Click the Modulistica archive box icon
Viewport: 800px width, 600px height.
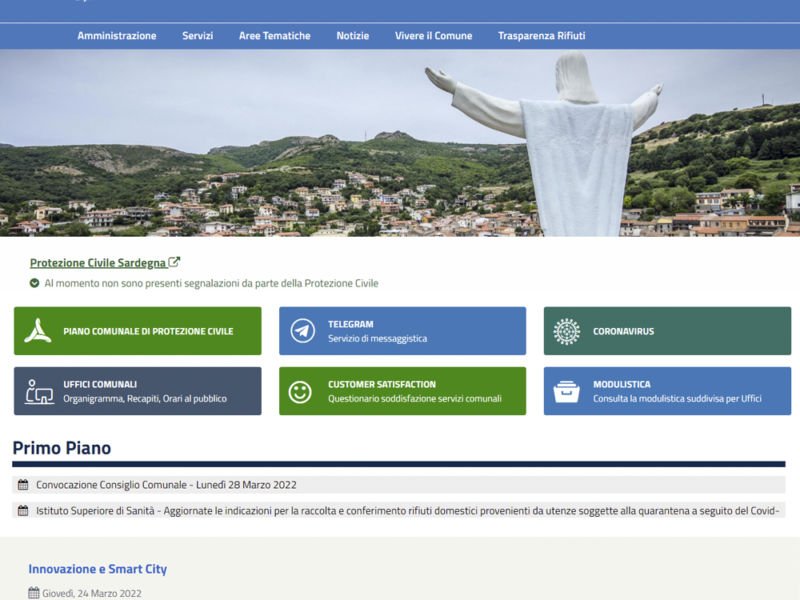(567, 391)
